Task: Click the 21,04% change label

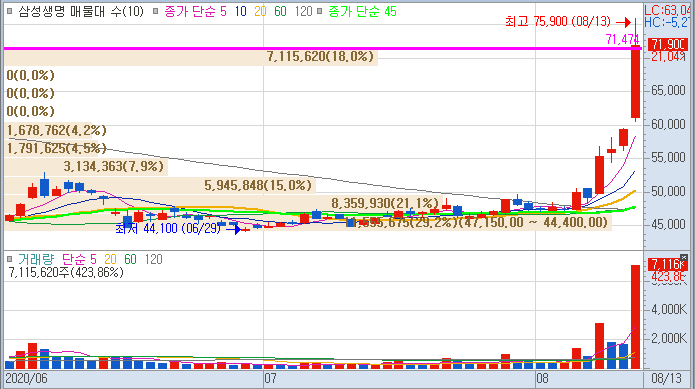Action: point(668,56)
